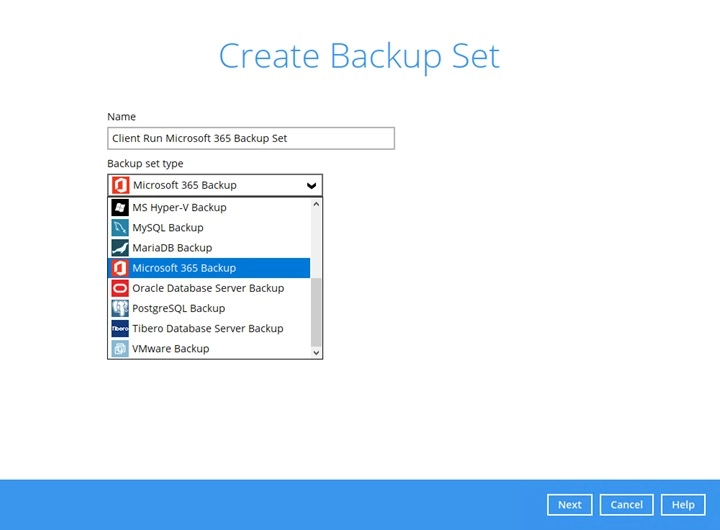Click the Name input field

pos(251,138)
